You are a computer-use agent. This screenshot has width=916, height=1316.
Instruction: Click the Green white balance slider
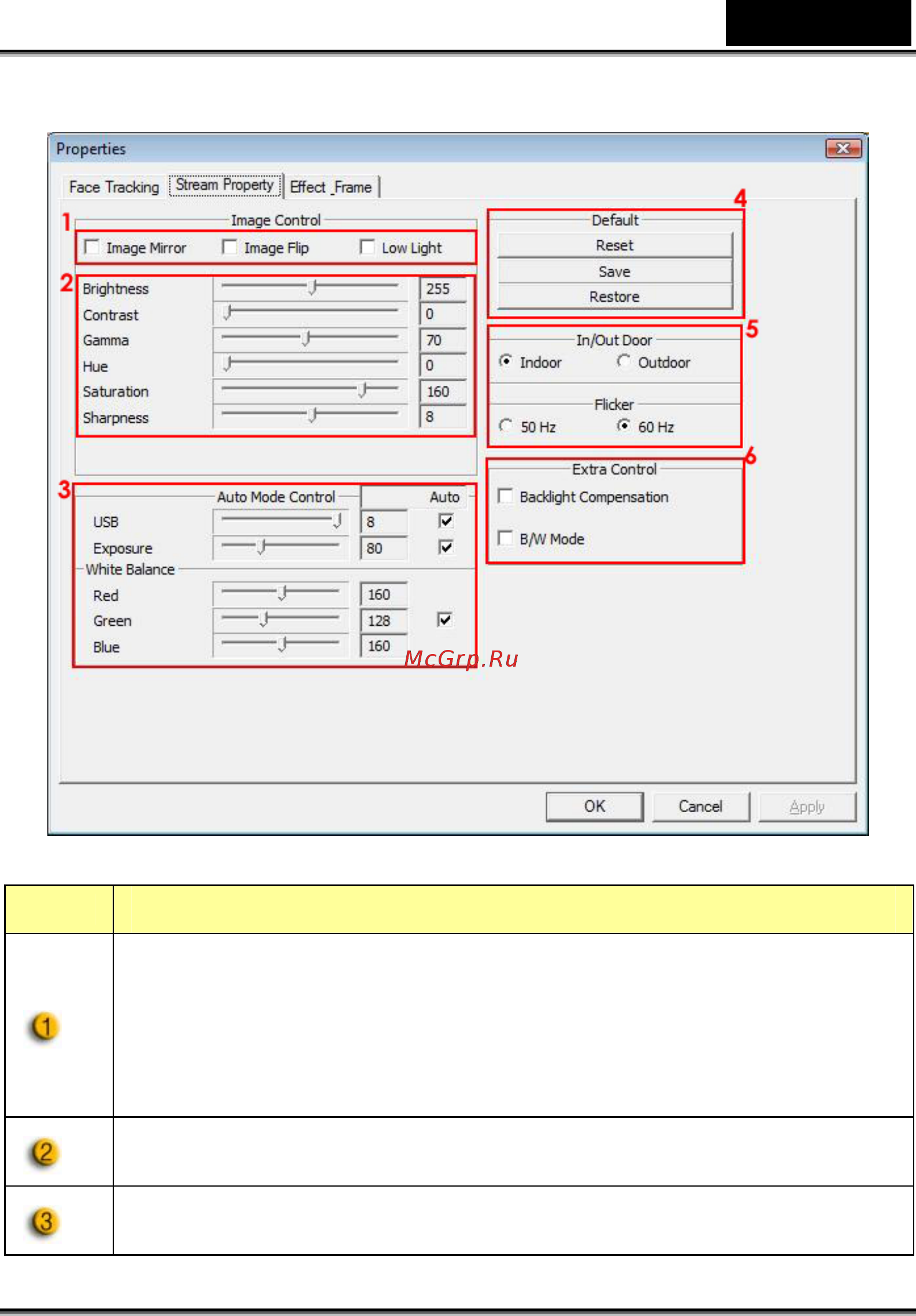[280, 620]
